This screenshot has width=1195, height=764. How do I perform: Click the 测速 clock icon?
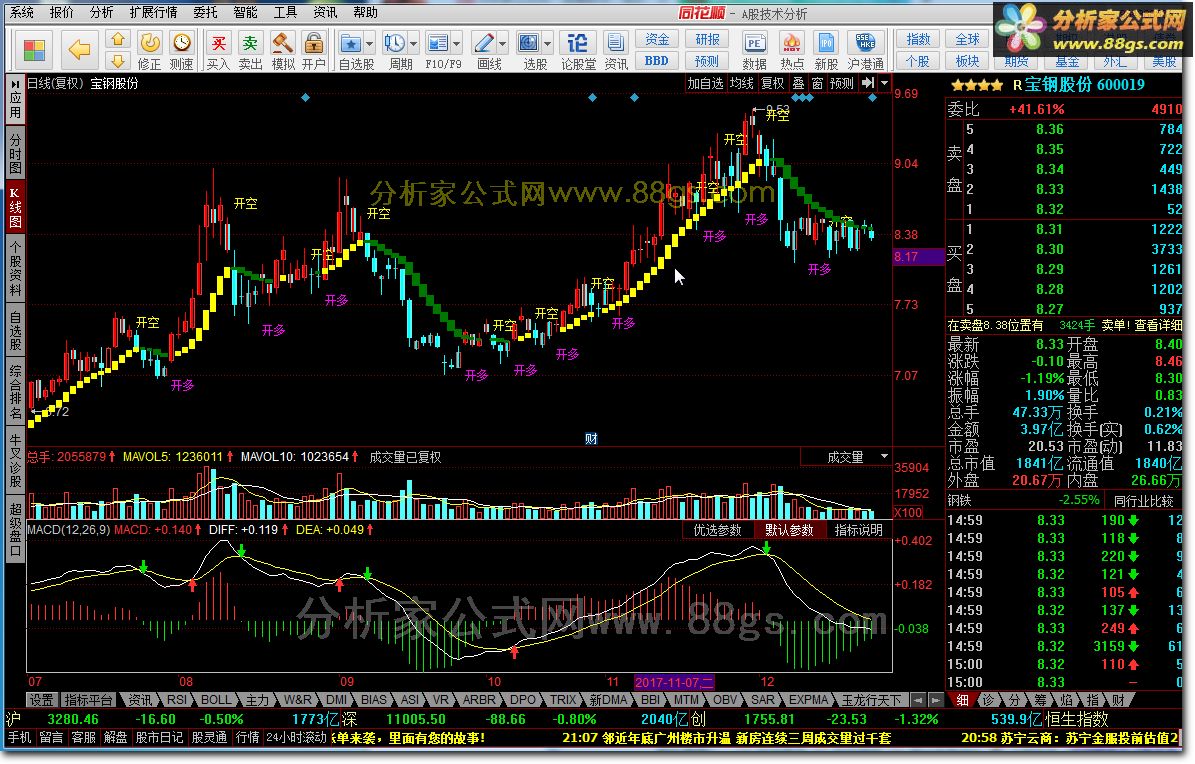pos(181,43)
